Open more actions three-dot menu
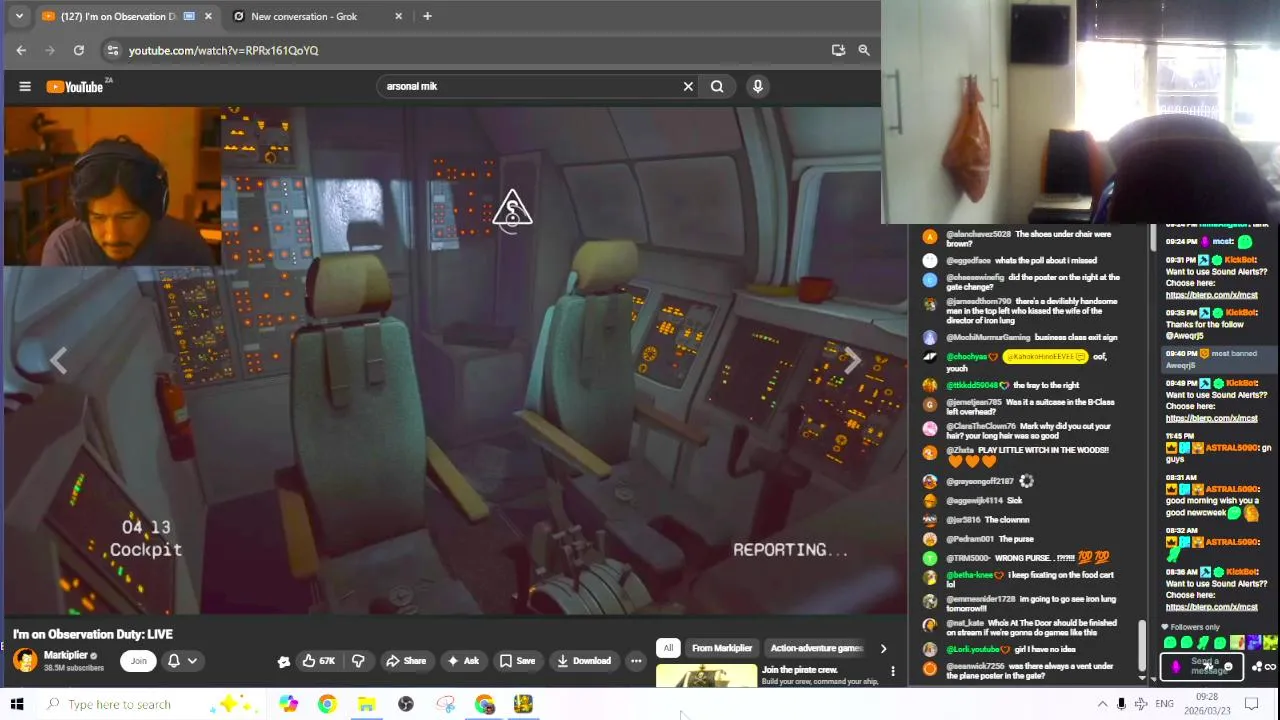Screen dimensions: 1280x720 click(x=636, y=660)
